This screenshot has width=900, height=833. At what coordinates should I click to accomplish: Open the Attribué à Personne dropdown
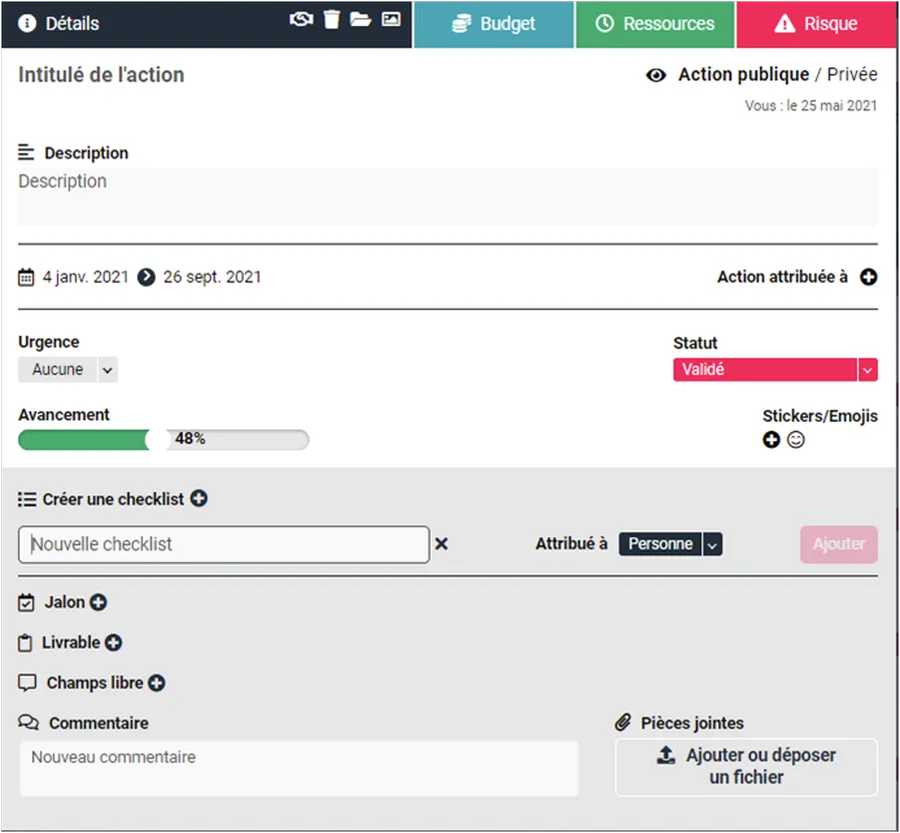712,545
